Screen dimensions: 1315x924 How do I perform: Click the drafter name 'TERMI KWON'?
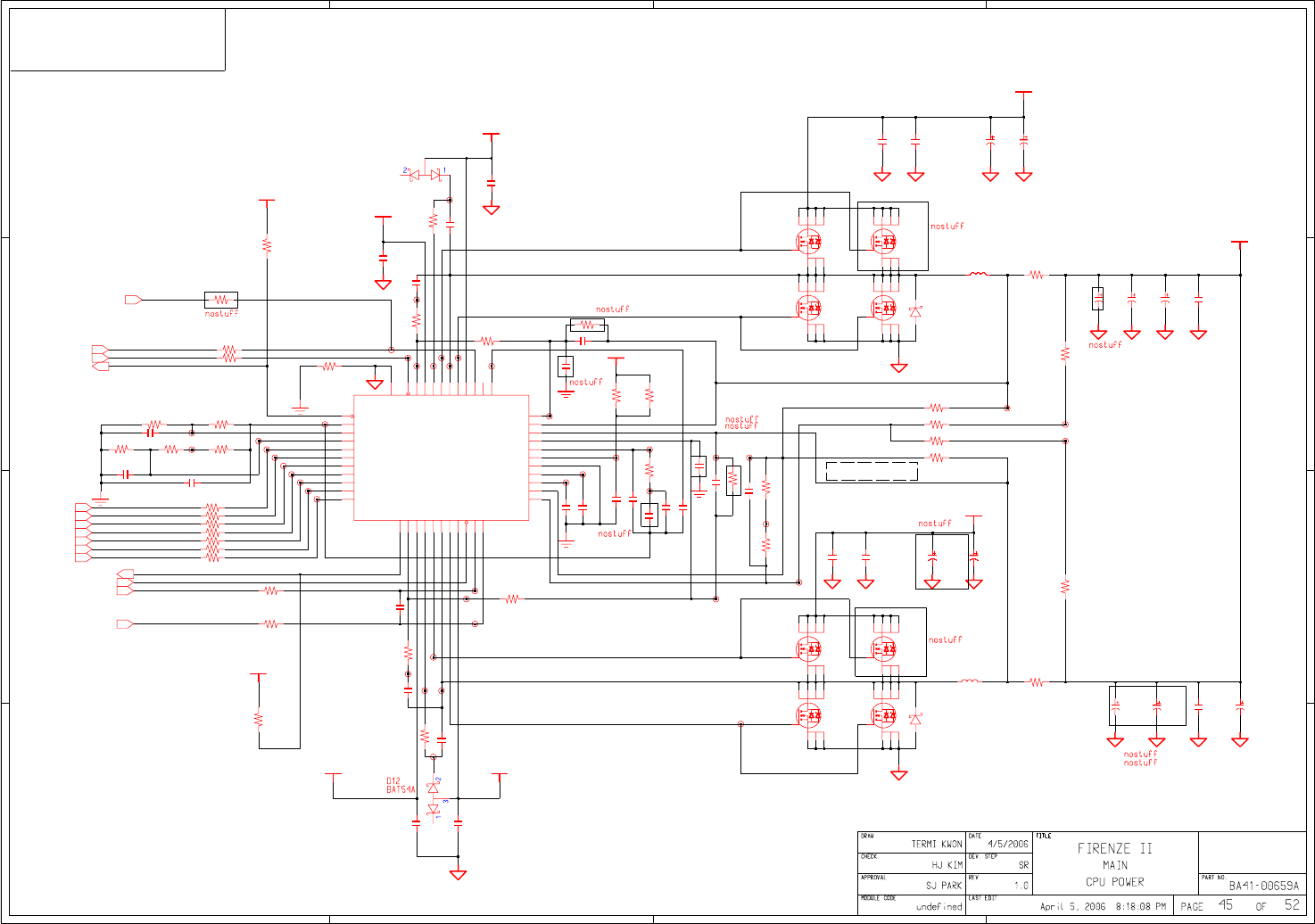click(937, 844)
